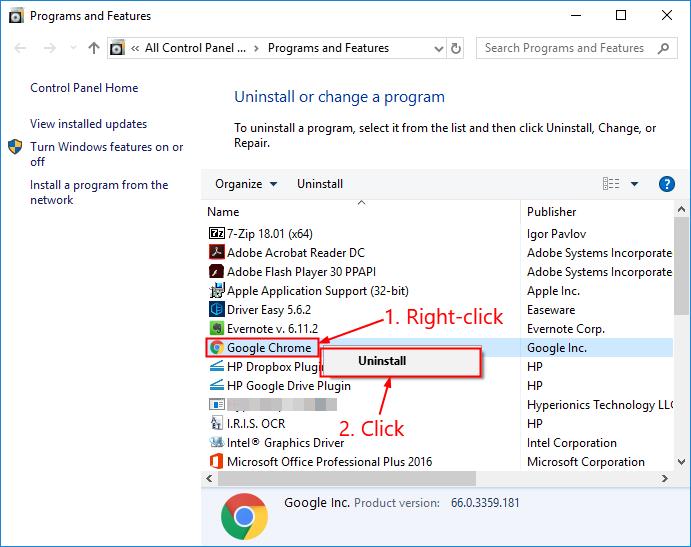Click the change view icon
The width and height of the screenshot is (691, 547).
click(x=611, y=183)
